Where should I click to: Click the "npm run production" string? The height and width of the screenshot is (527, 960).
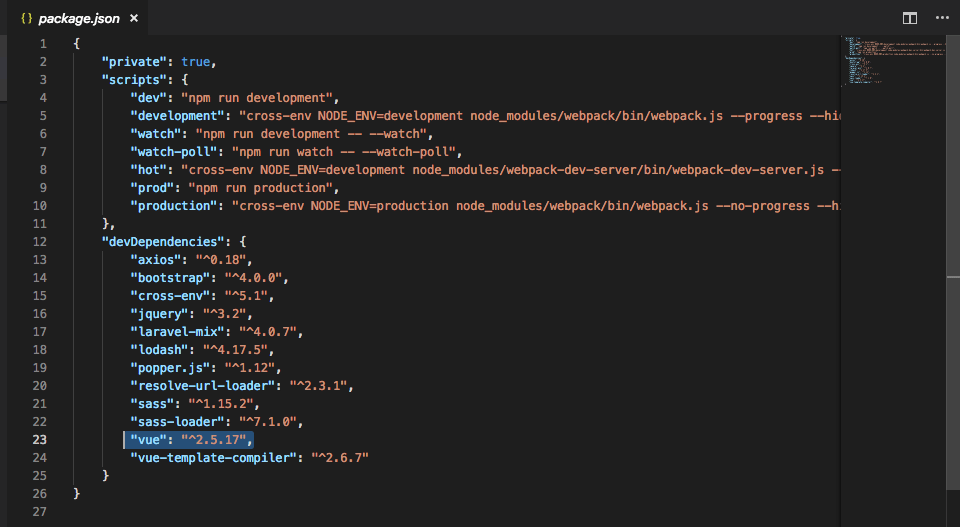click(x=261, y=188)
